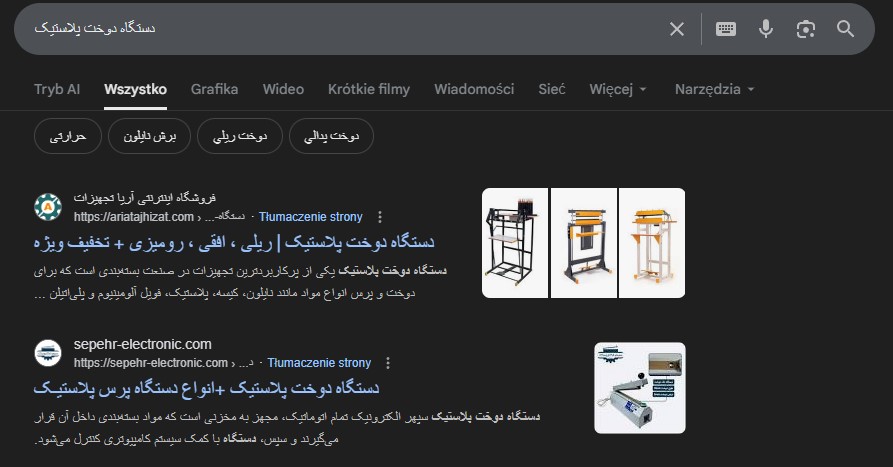Open the hand impulse sealer thumbnail
This screenshot has height=467, width=893.
640,388
